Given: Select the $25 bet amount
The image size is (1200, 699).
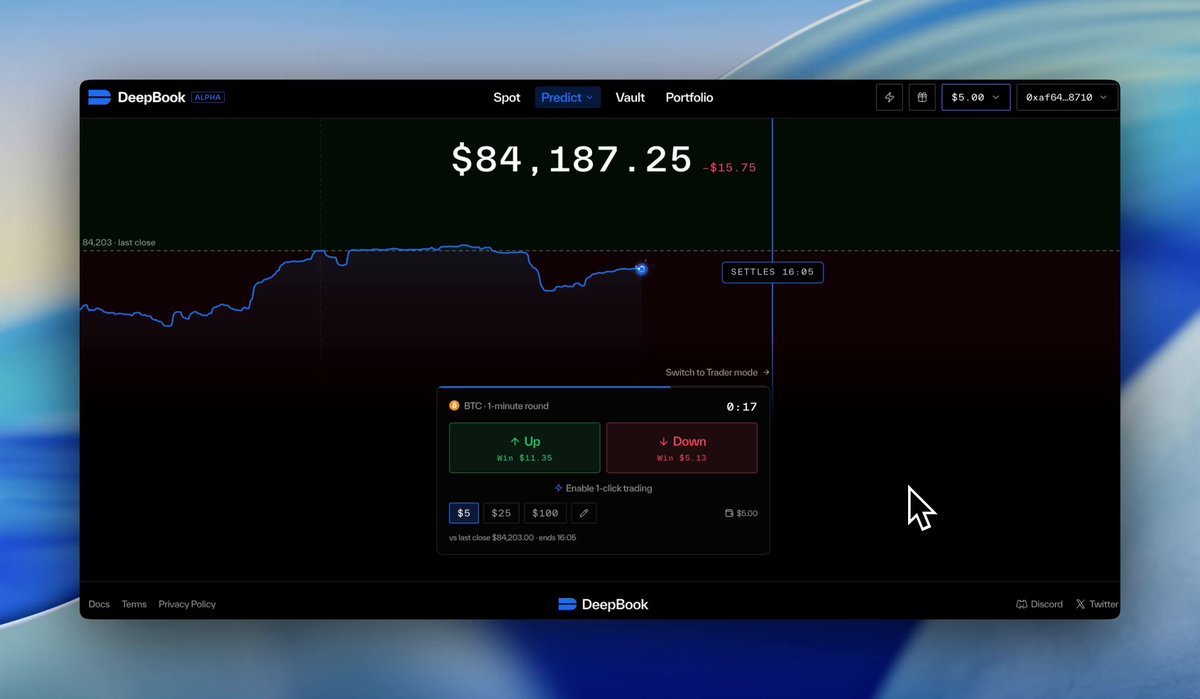Looking at the screenshot, I should (x=501, y=513).
